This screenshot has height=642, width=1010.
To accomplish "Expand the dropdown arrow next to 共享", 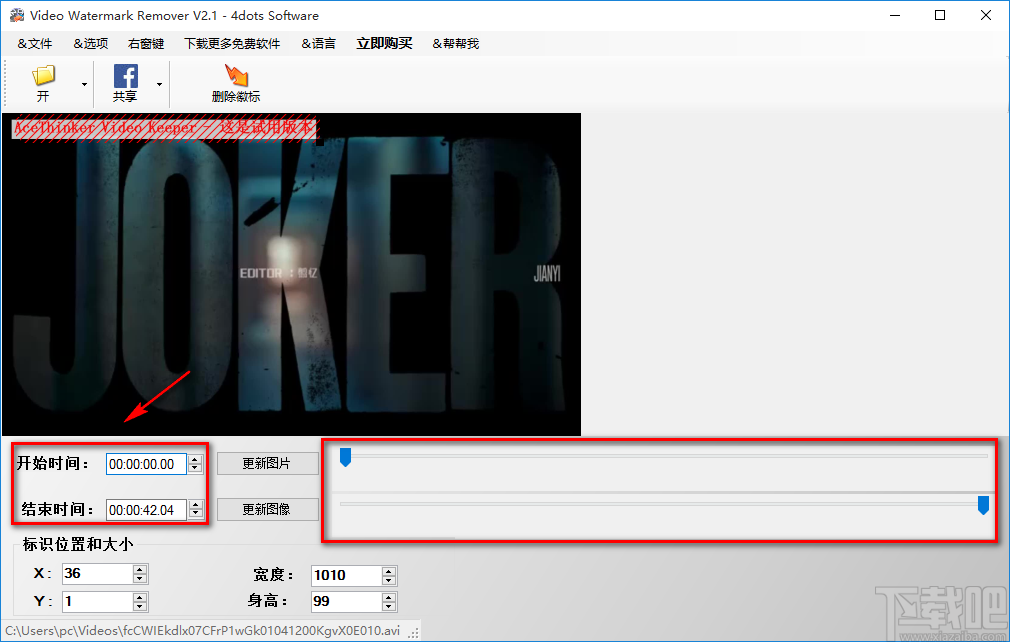I will 160,85.
